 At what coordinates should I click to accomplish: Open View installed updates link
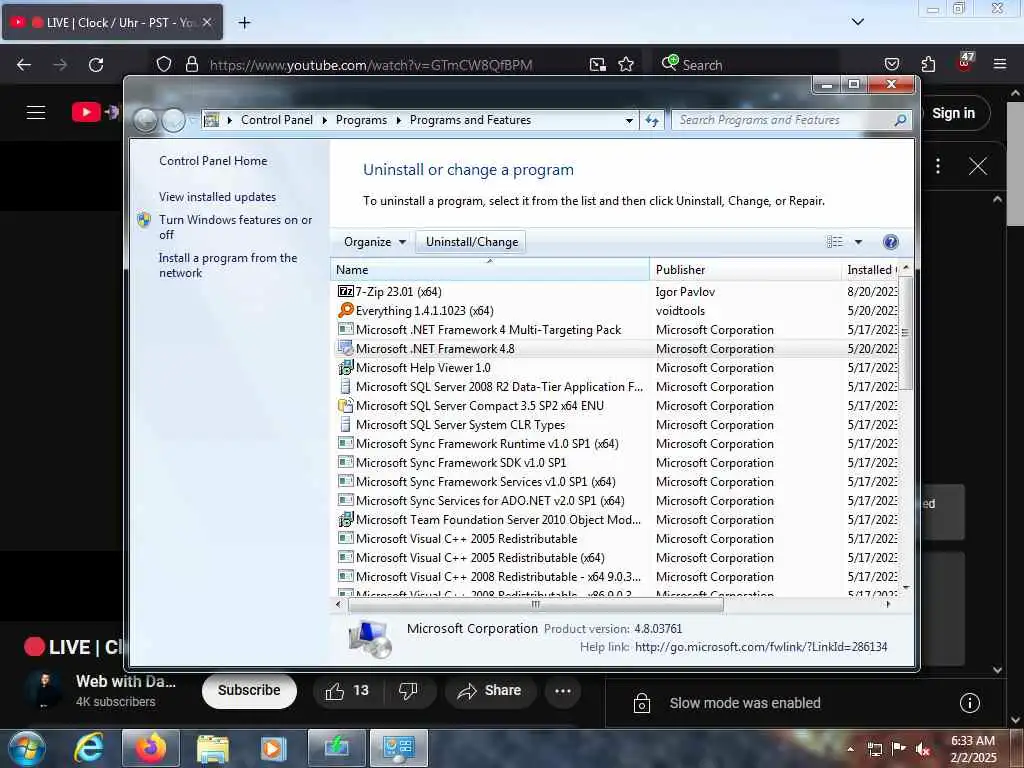tap(217, 197)
